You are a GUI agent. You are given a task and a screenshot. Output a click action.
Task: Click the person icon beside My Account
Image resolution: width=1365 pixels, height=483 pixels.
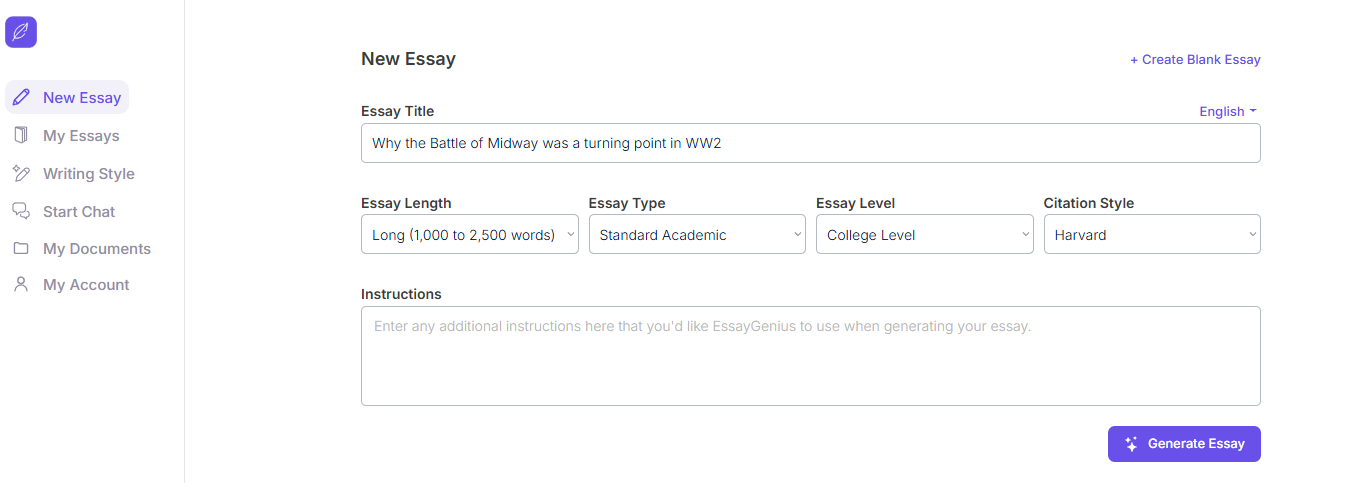point(21,284)
